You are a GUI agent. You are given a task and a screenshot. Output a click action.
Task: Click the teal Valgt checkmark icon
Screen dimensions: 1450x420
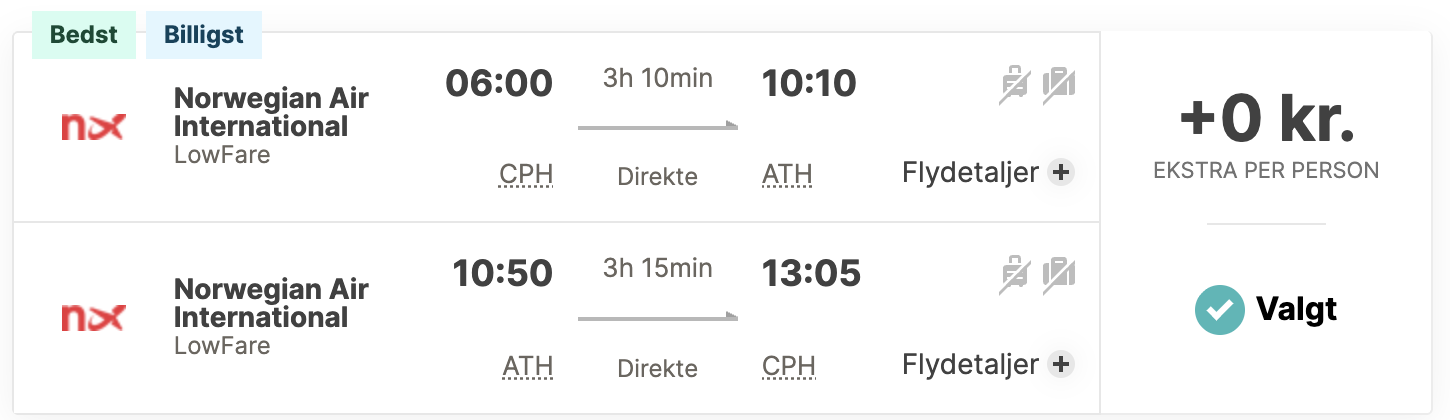point(1219,310)
